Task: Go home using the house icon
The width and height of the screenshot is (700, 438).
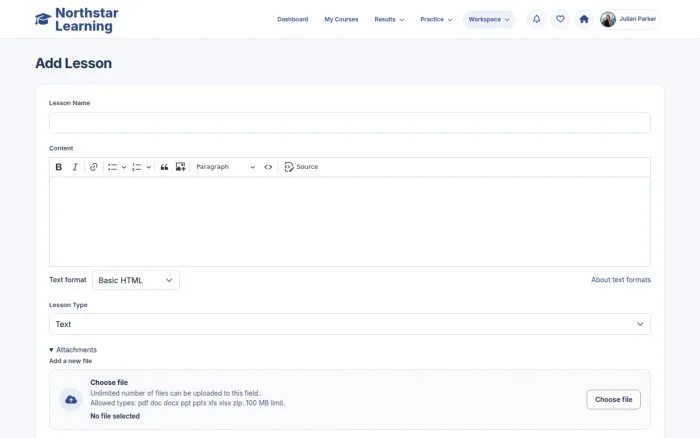Action: [x=584, y=19]
